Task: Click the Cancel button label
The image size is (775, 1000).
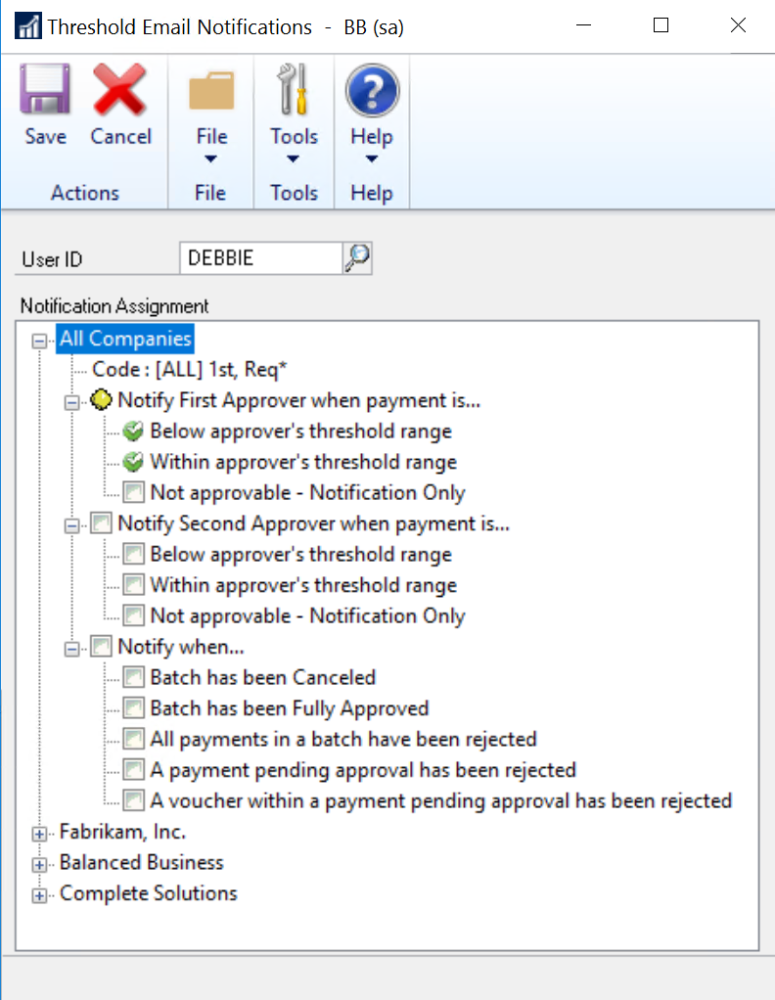Action: point(121,136)
